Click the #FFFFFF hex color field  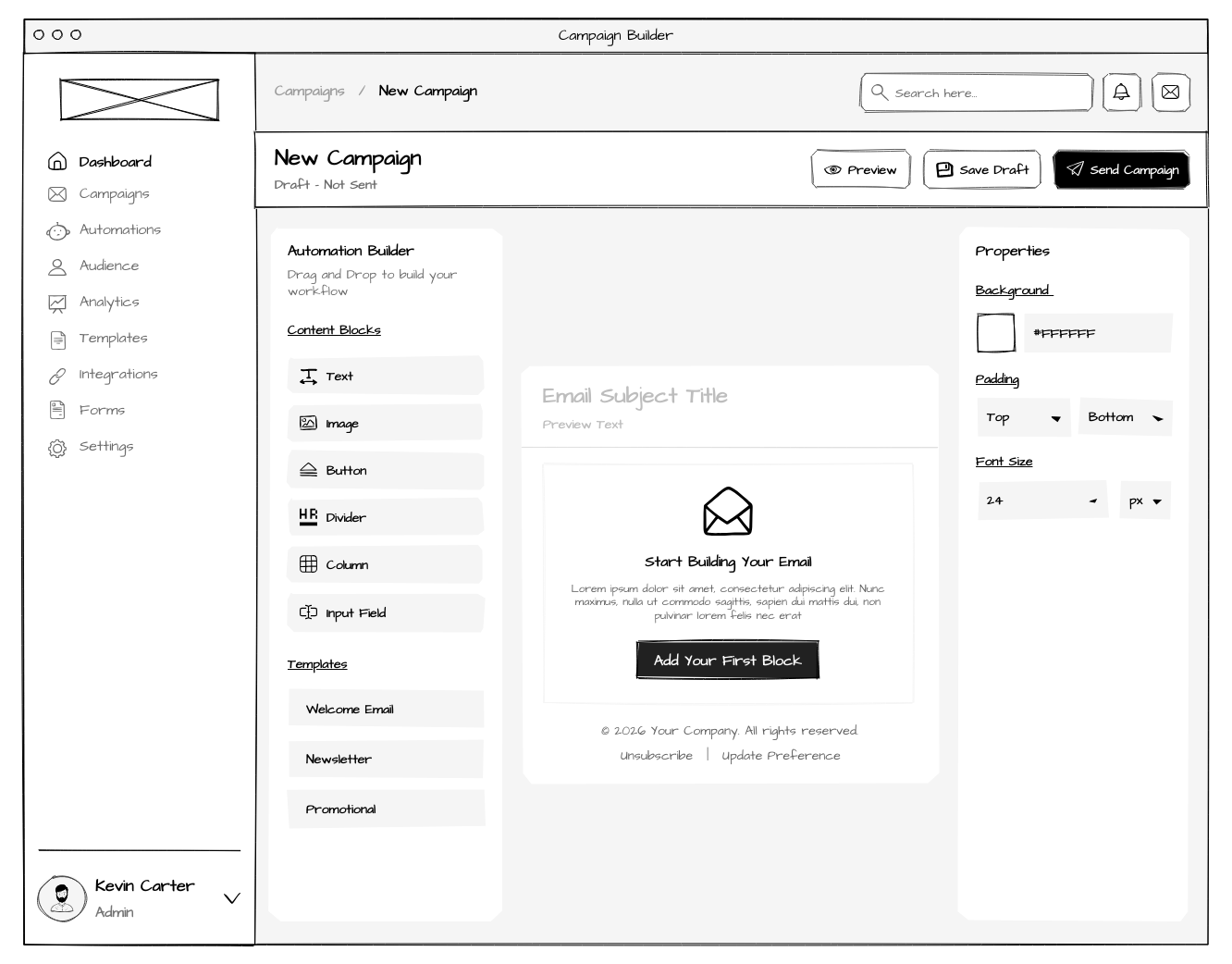coord(1098,333)
